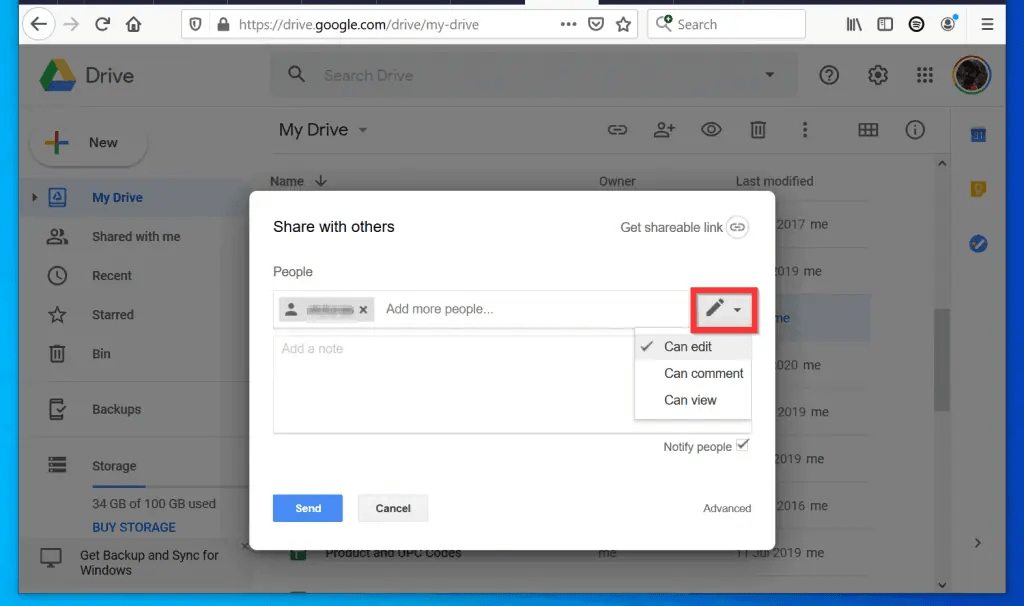This screenshot has height=606, width=1024.
Task: Select the Can view permission
Action: tap(691, 399)
